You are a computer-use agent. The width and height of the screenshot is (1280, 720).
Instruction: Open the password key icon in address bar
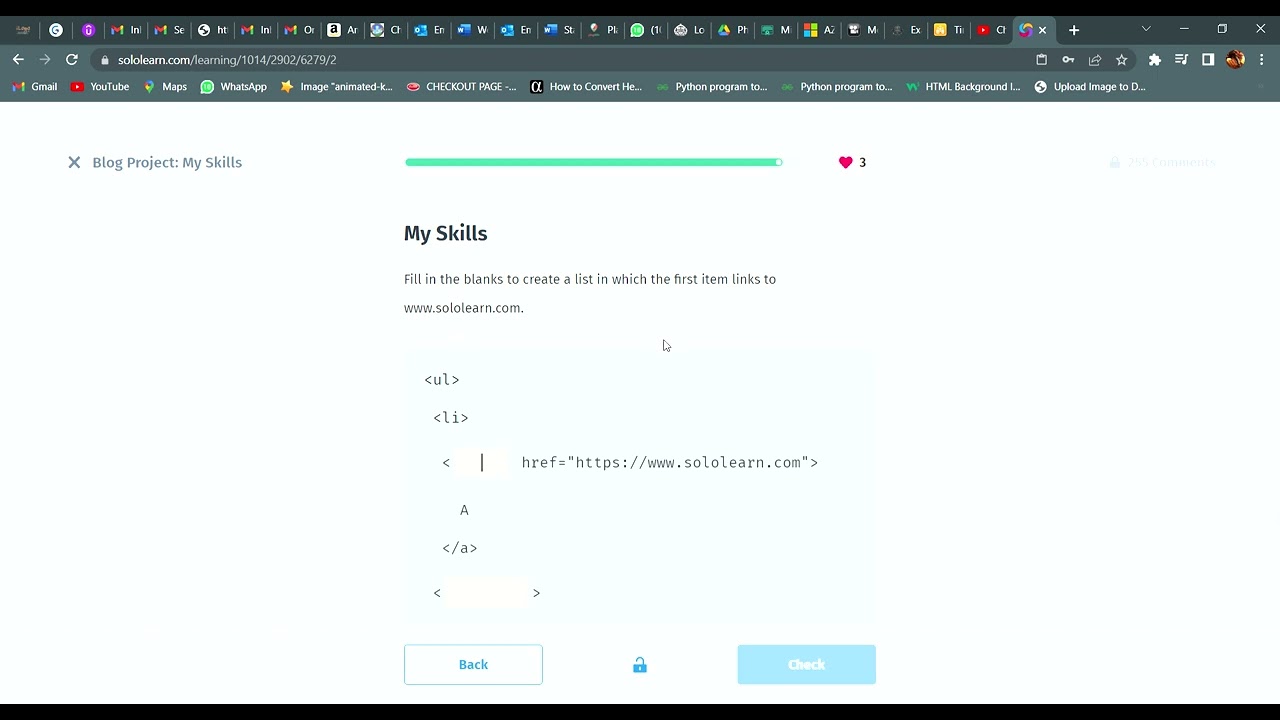[1068, 60]
